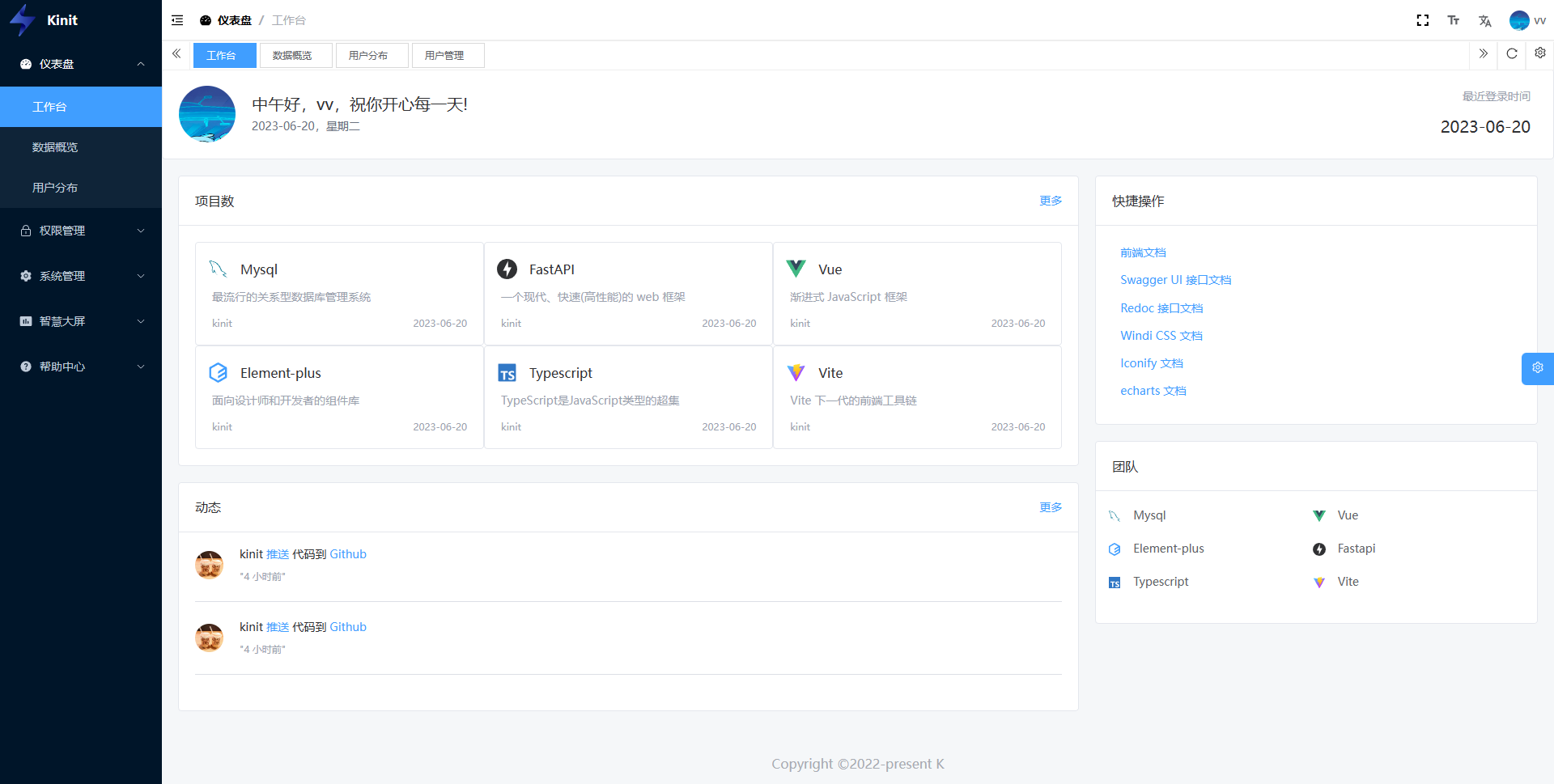Screen dimensions: 1554x784
Task: Click Mysql description 最流行的关系型数据库管理系统
Action: point(291,297)
